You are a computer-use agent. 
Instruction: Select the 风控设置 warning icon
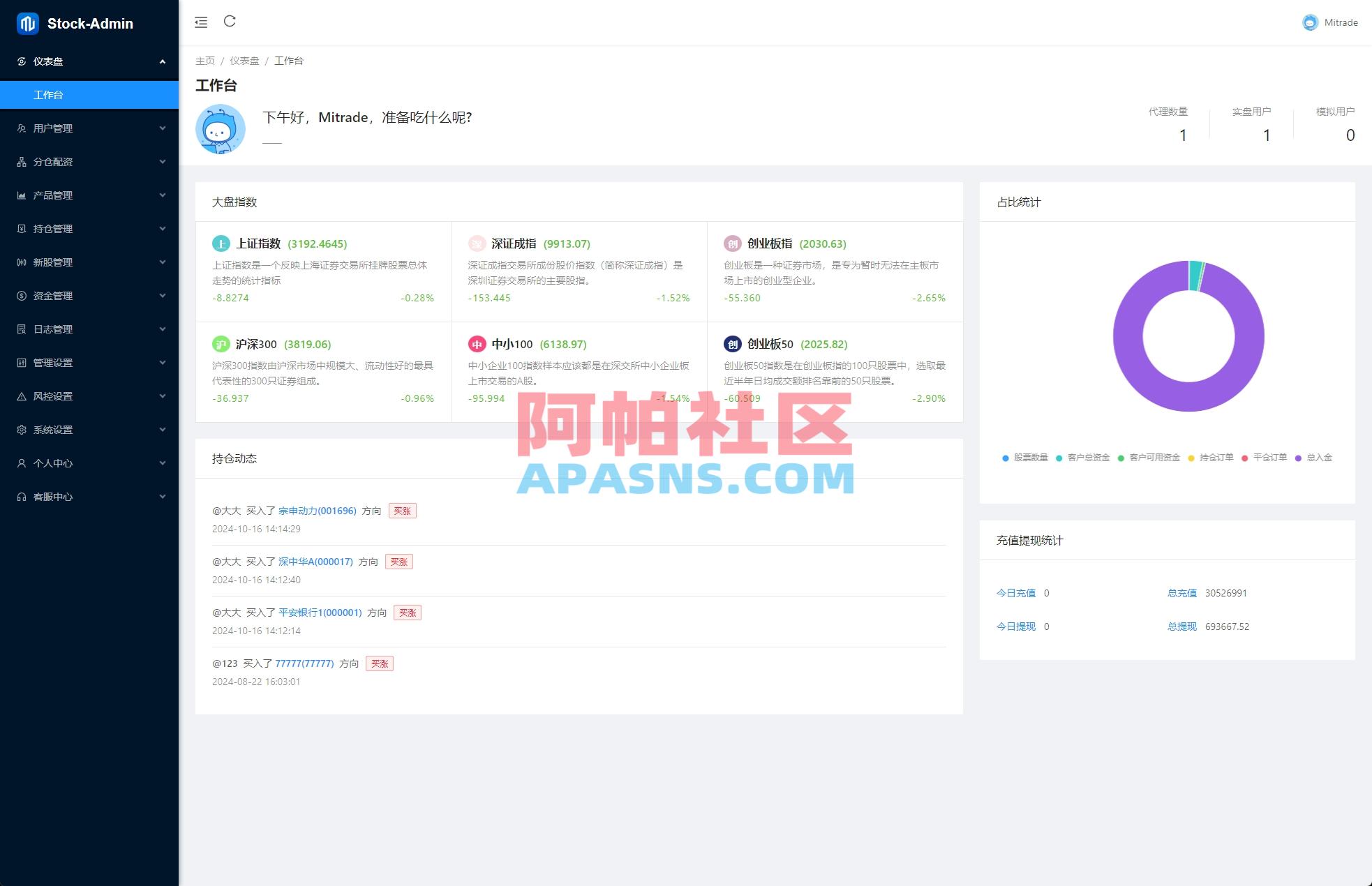pos(22,396)
